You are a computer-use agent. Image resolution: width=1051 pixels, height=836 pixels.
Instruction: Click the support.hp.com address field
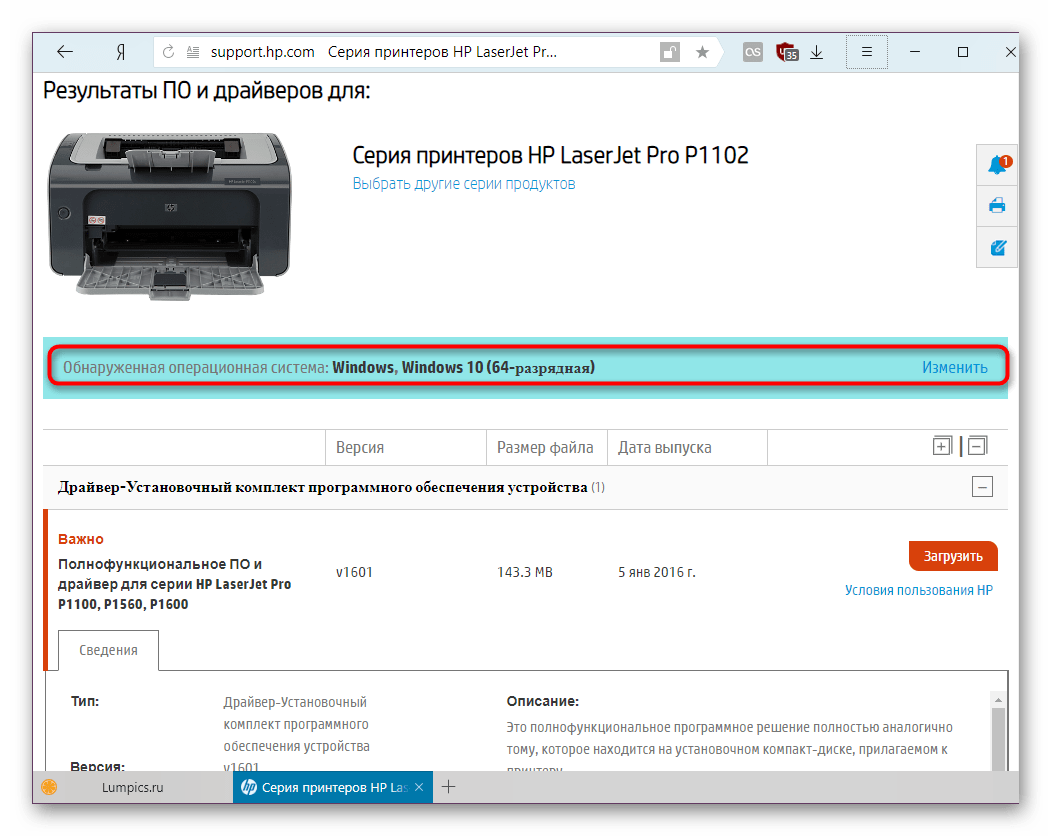[262, 52]
